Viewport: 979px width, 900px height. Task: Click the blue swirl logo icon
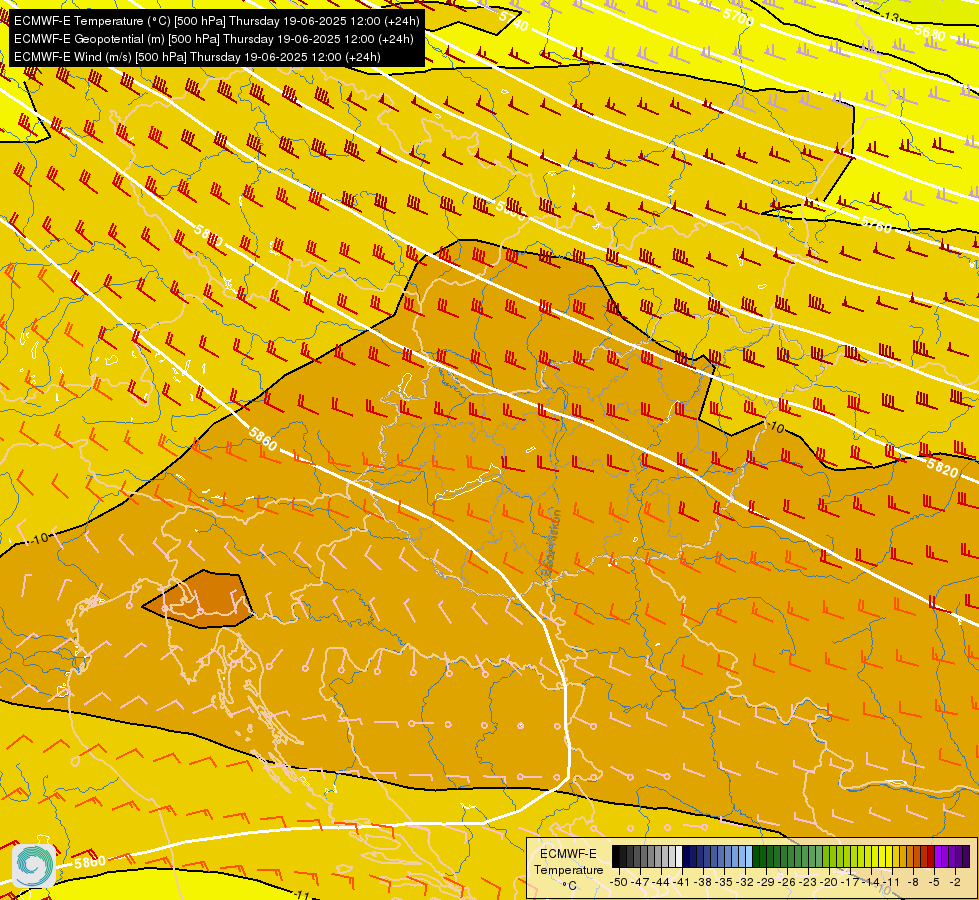34,865
